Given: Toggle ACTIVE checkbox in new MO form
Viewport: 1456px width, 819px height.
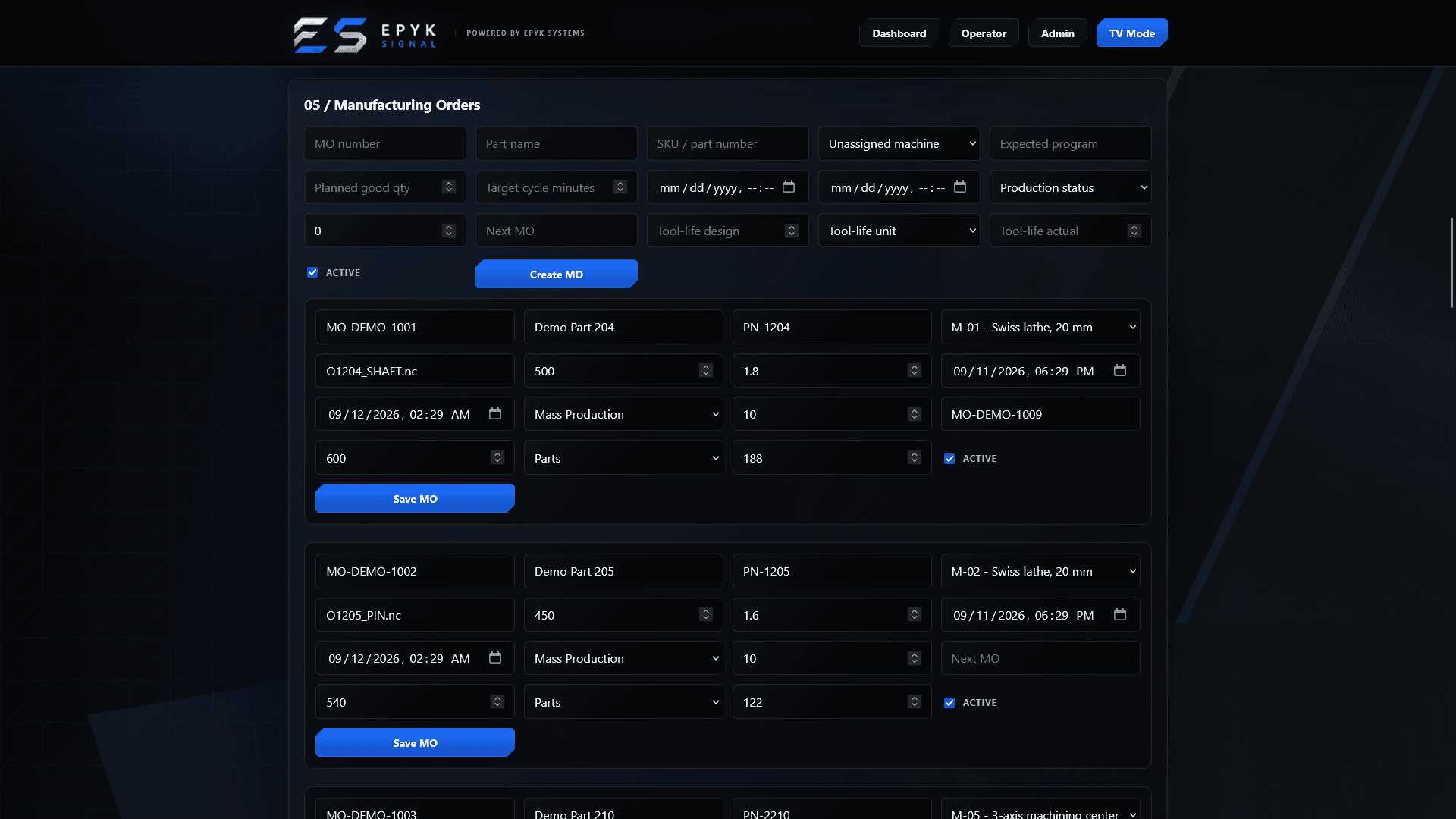Looking at the screenshot, I should click(x=312, y=272).
